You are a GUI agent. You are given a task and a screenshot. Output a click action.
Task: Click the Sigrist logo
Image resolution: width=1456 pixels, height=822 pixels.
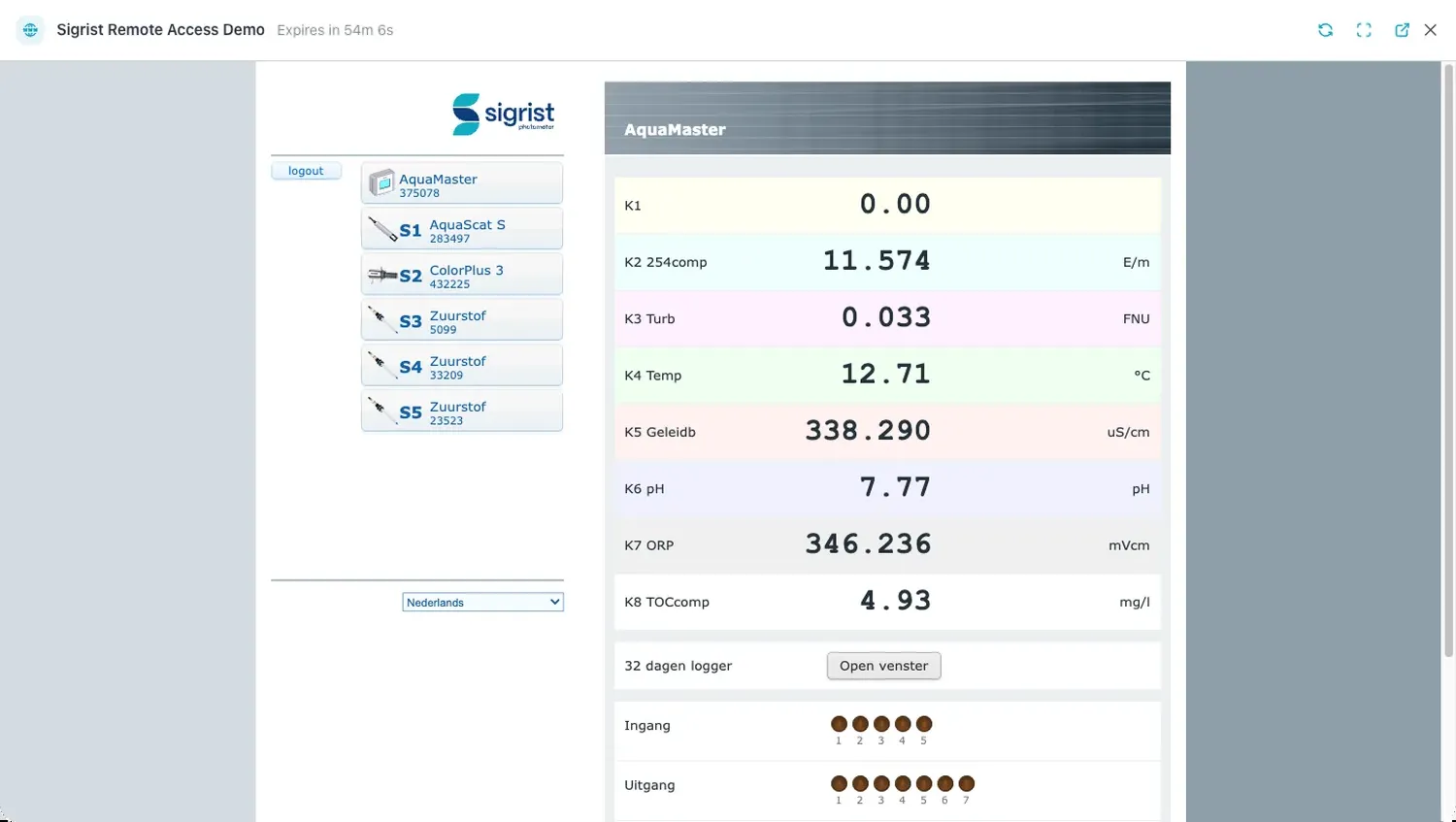(504, 115)
